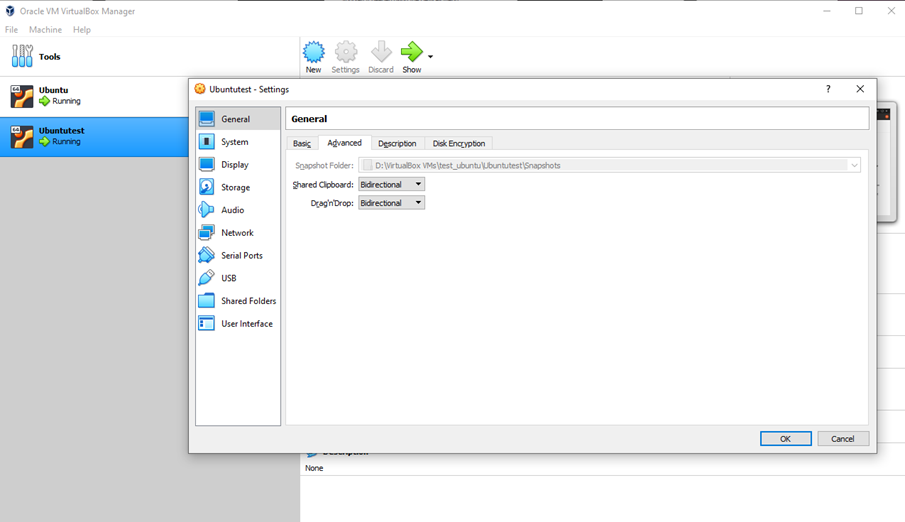The width and height of the screenshot is (905, 522).
Task: Open the User Interface settings category
Action: click(x=238, y=323)
